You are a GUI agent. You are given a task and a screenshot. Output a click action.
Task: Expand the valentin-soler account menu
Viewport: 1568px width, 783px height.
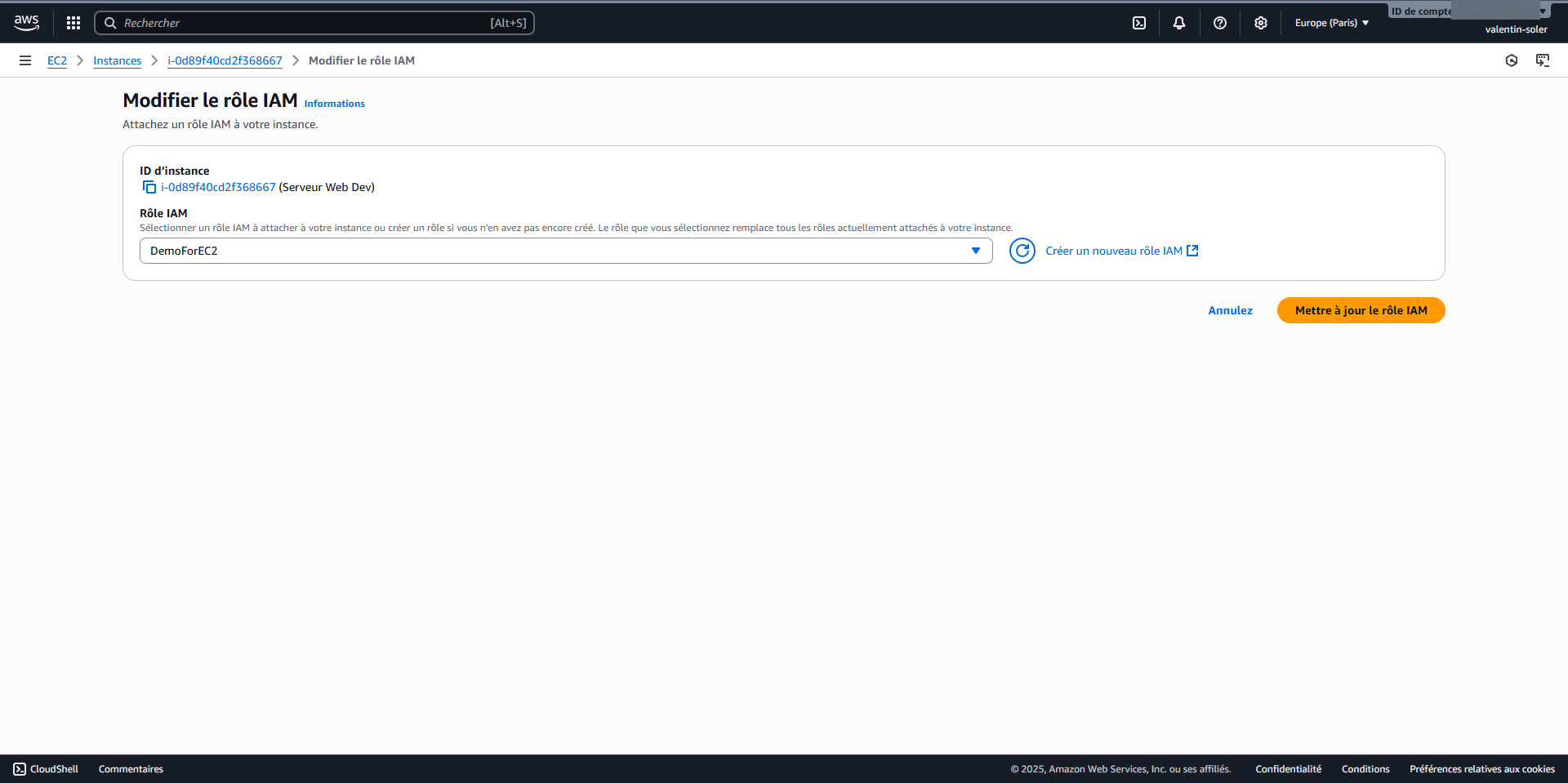[1515, 29]
